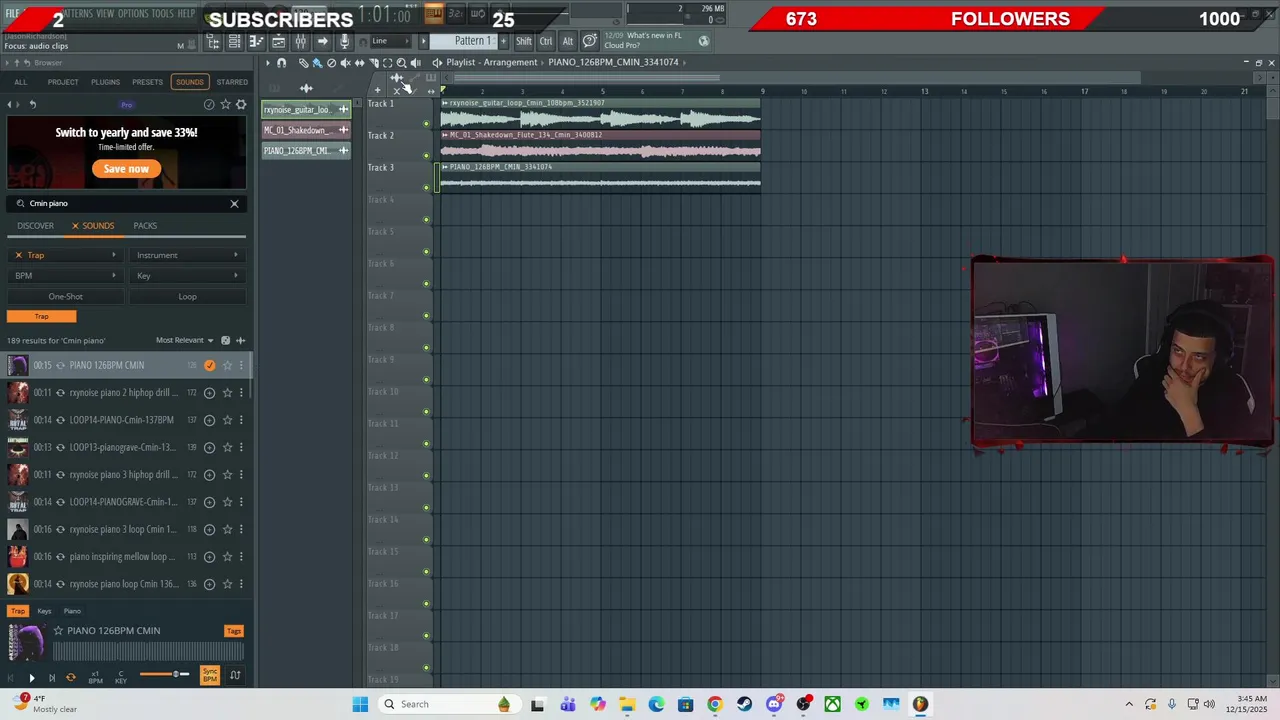Open the Most Relevant sort dropdown
The width and height of the screenshot is (1280, 720).
(x=184, y=340)
